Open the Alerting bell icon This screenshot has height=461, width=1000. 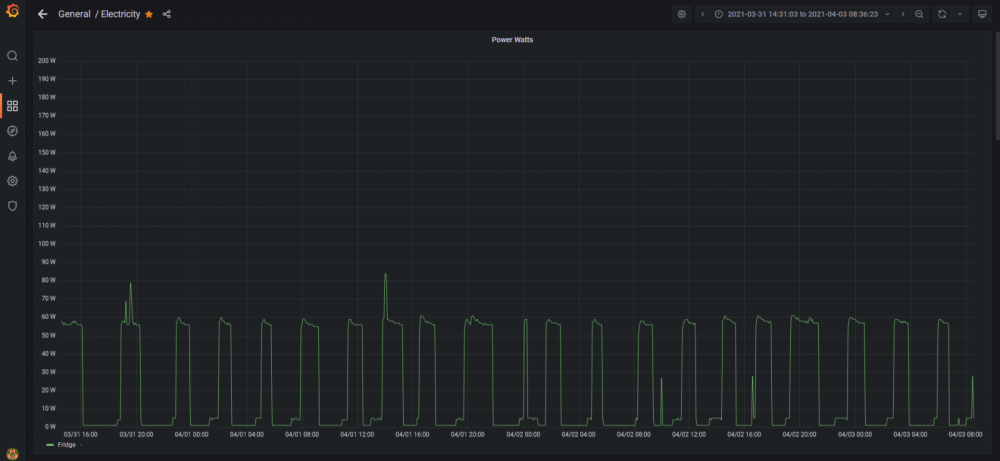point(12,156)
